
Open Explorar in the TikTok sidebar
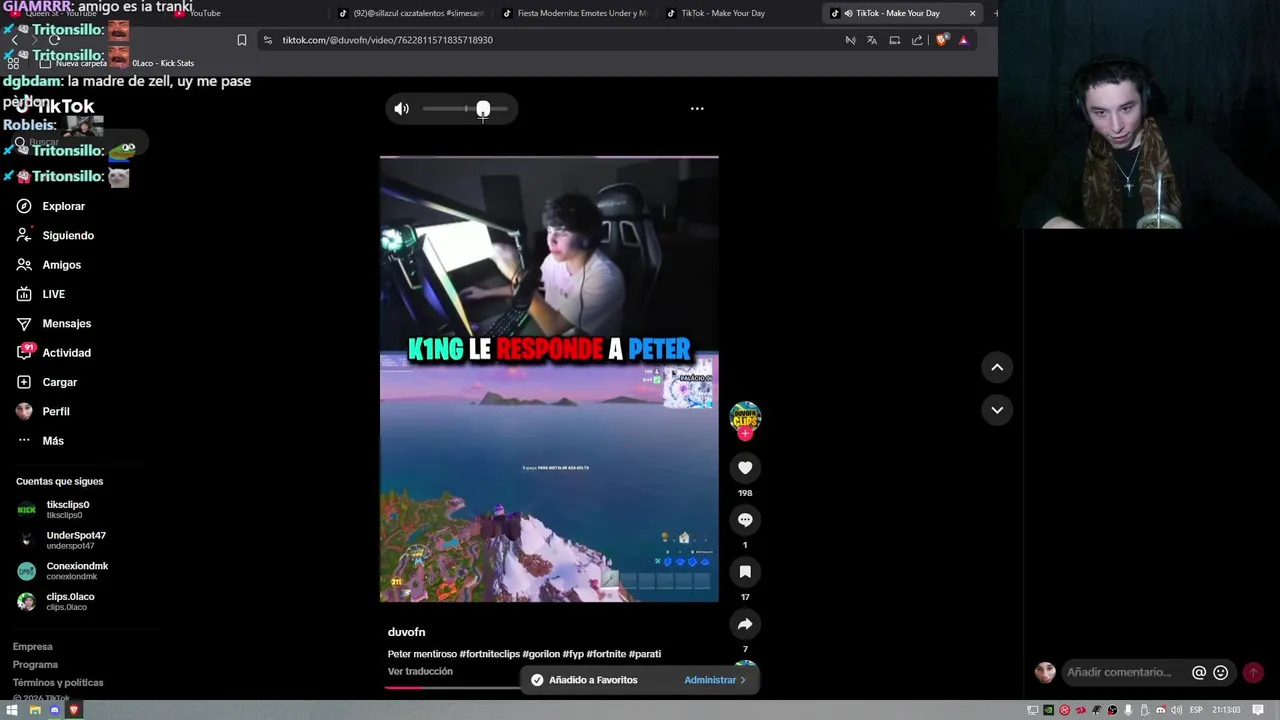click(x=51, y=206)
